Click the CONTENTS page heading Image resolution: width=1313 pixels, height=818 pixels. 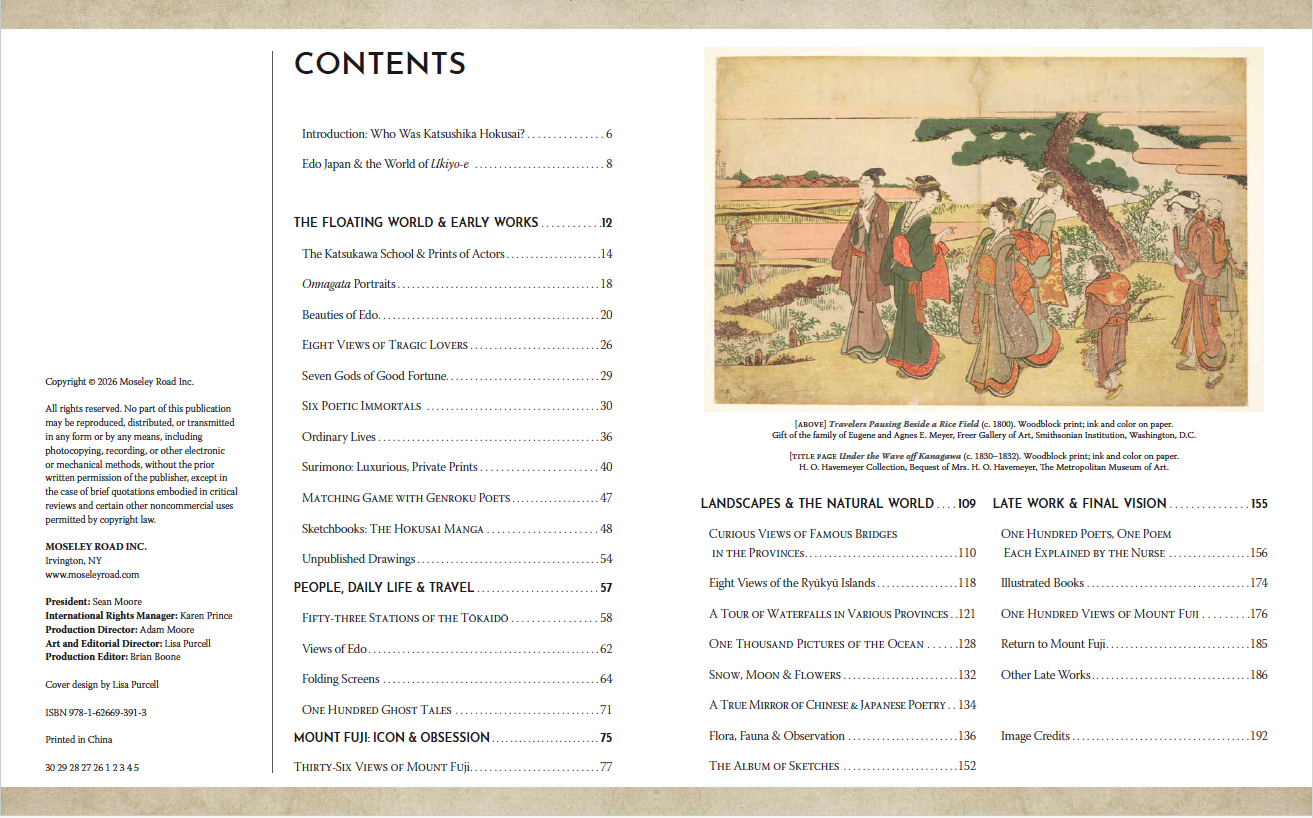(380, 64)
